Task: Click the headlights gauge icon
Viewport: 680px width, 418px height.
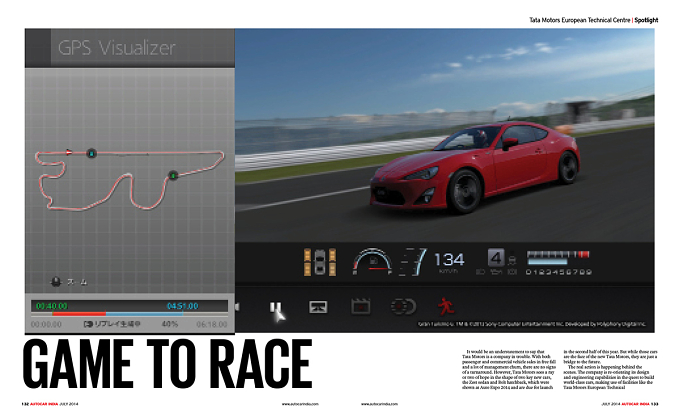Action: coord(403,307)
